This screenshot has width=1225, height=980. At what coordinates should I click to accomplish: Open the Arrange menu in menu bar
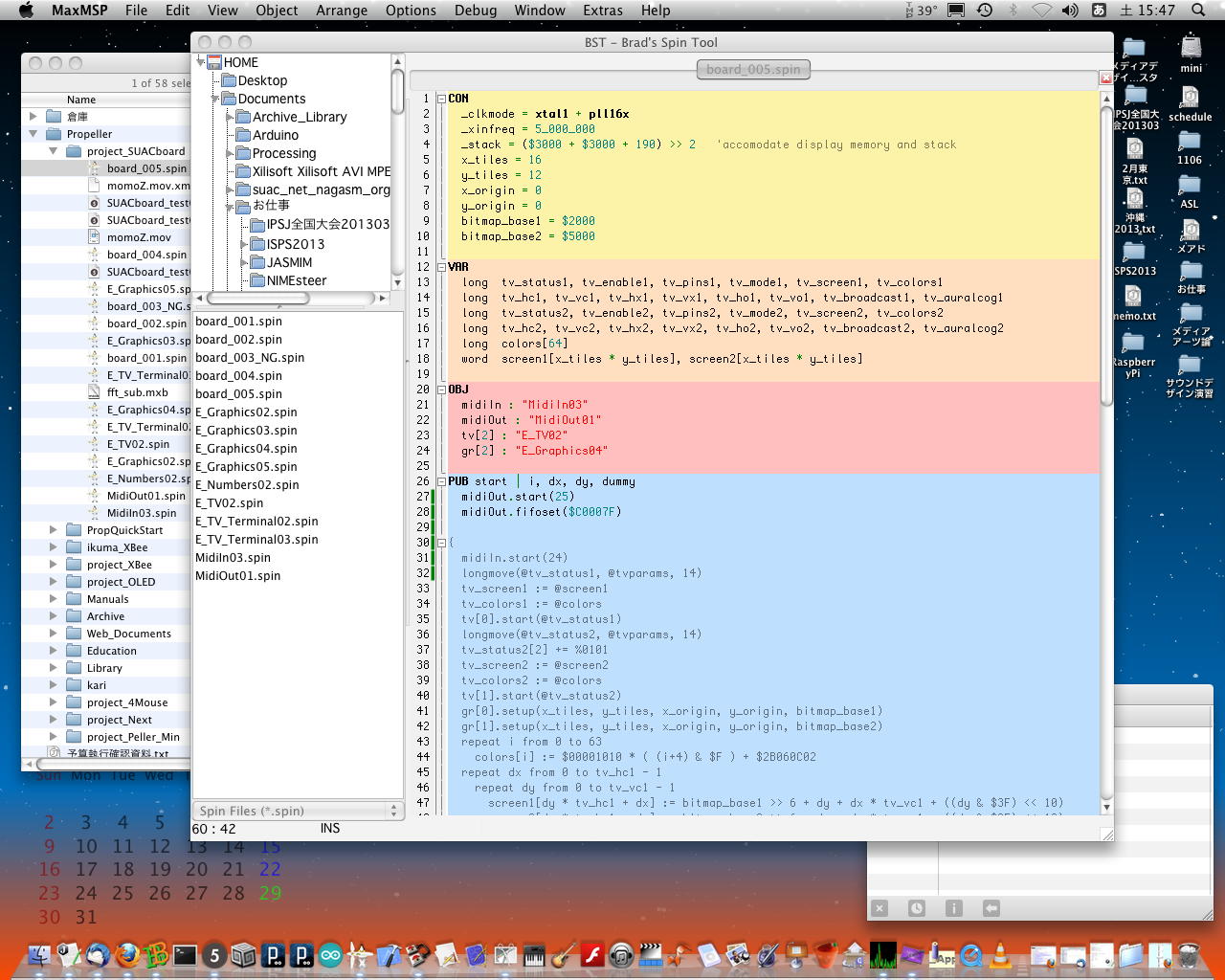(342, 11)
